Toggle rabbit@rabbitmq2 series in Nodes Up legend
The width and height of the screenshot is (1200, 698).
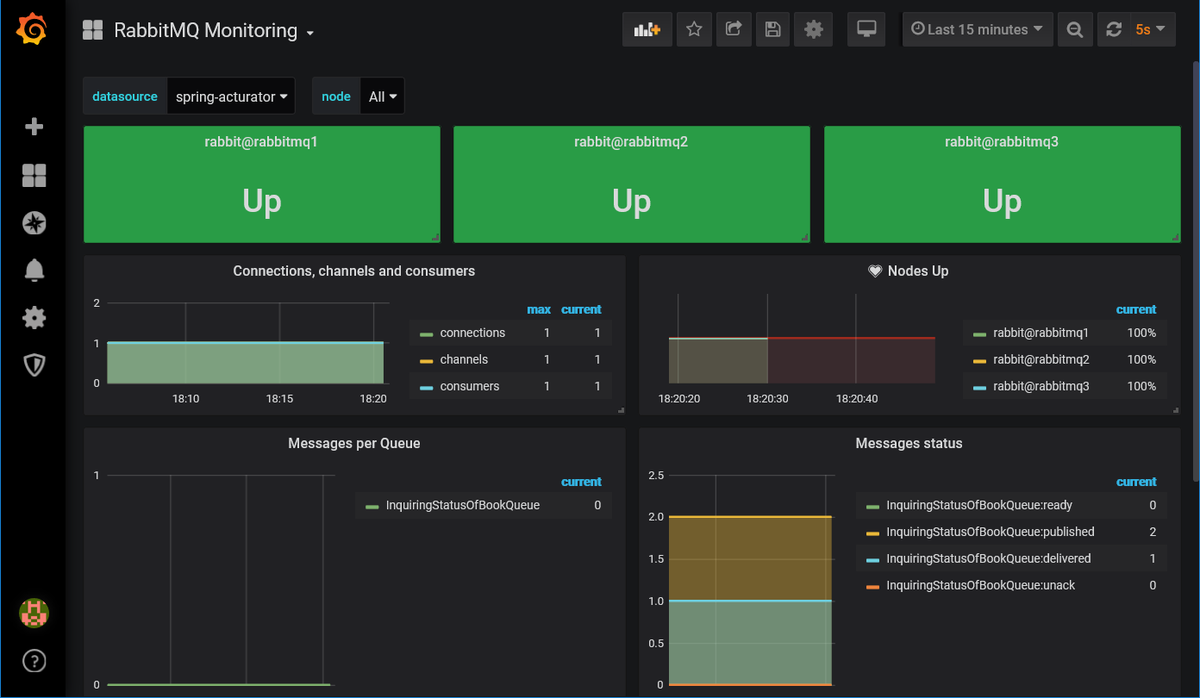pos(1041,359)
